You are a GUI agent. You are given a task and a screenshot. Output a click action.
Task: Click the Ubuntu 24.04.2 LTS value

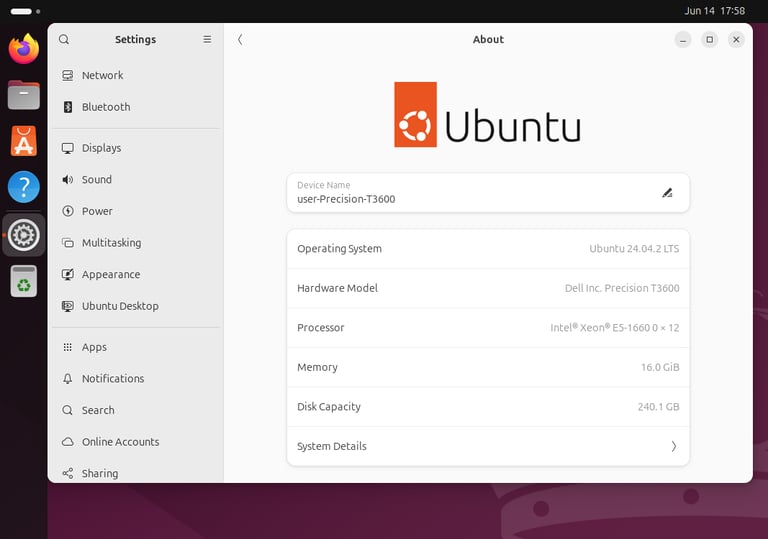coord(634,249)
